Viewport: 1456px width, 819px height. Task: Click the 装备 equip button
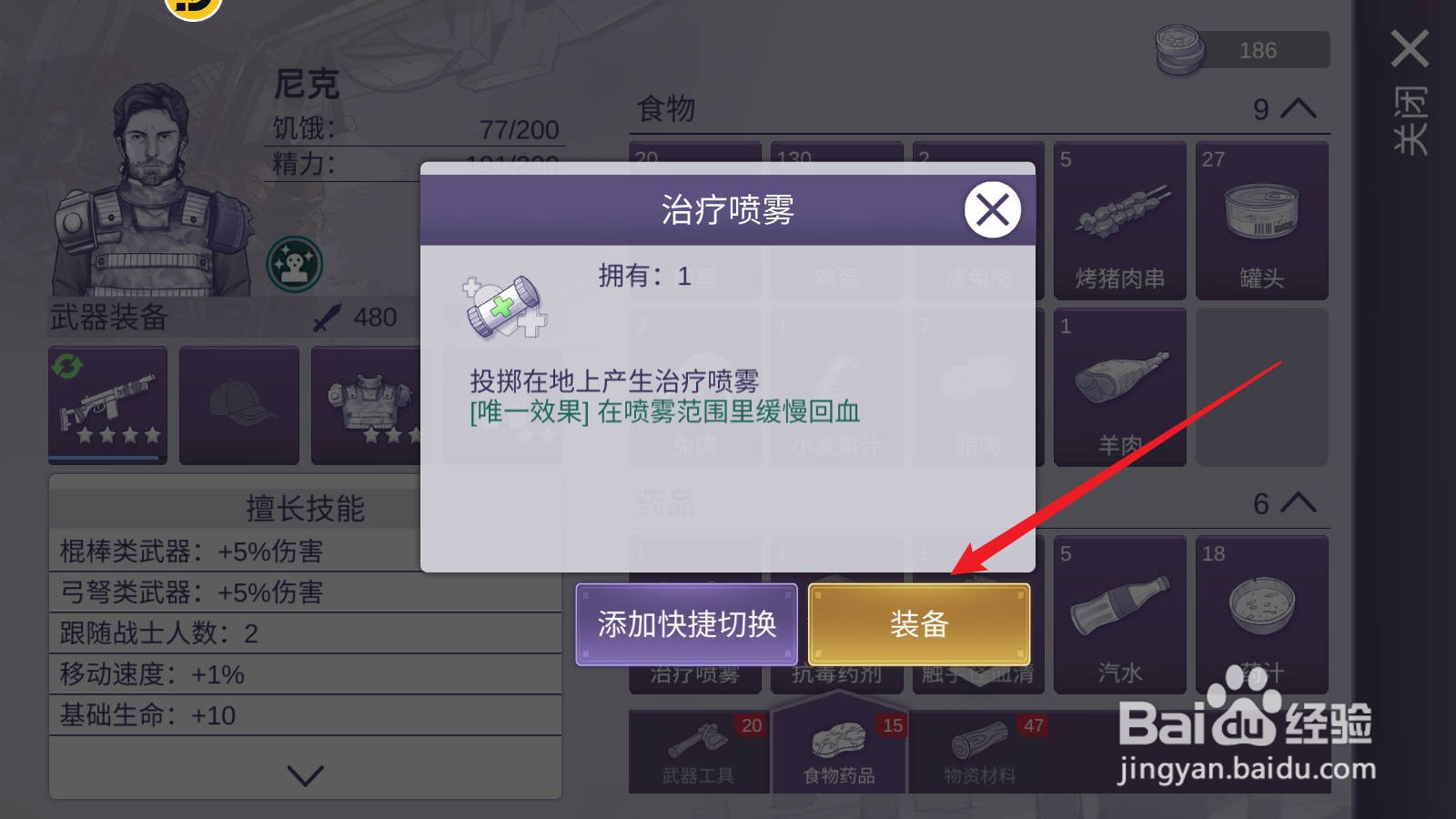pos(919,624)
